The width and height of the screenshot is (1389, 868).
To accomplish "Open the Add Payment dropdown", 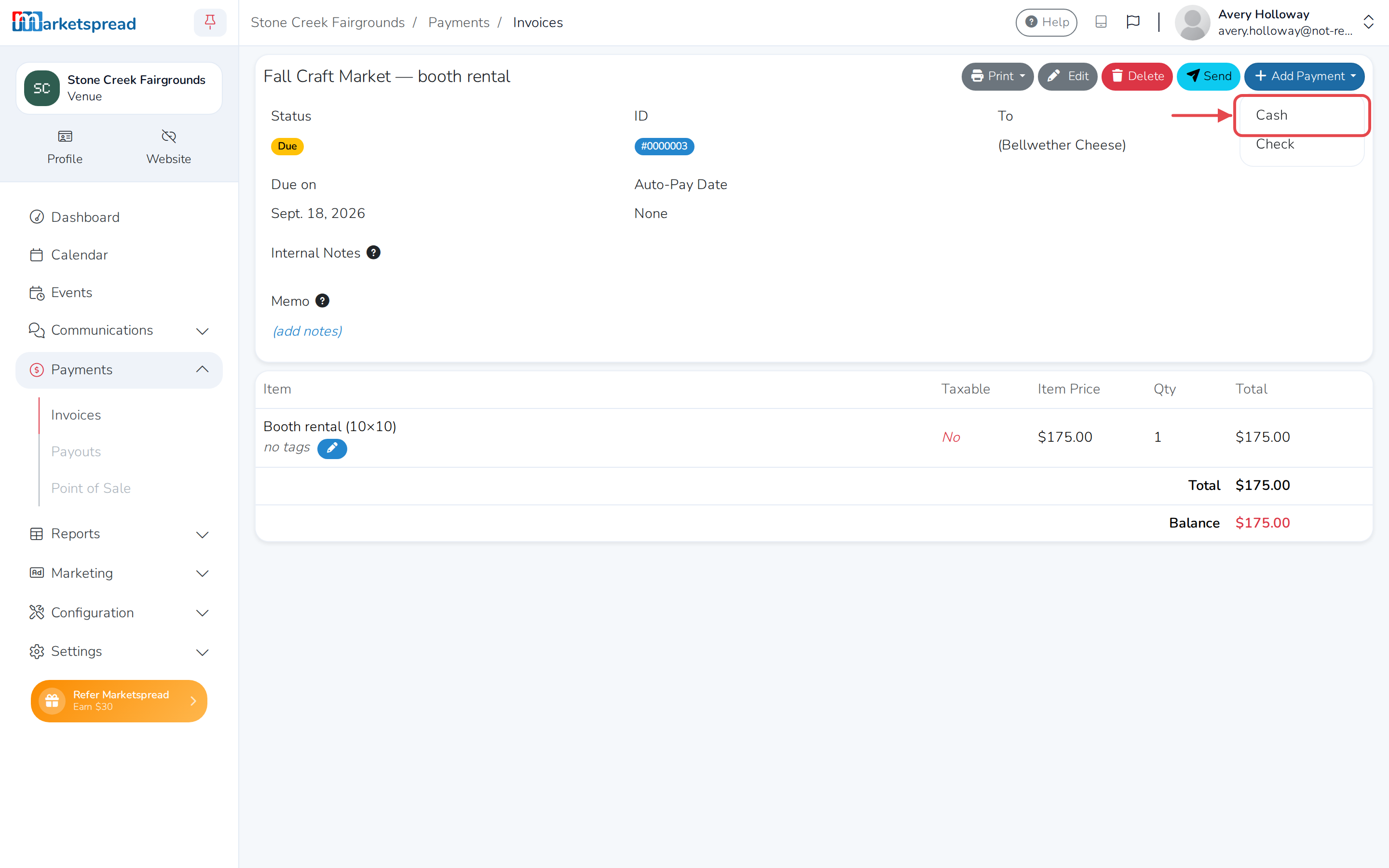I will click(x=1304, y=76).
